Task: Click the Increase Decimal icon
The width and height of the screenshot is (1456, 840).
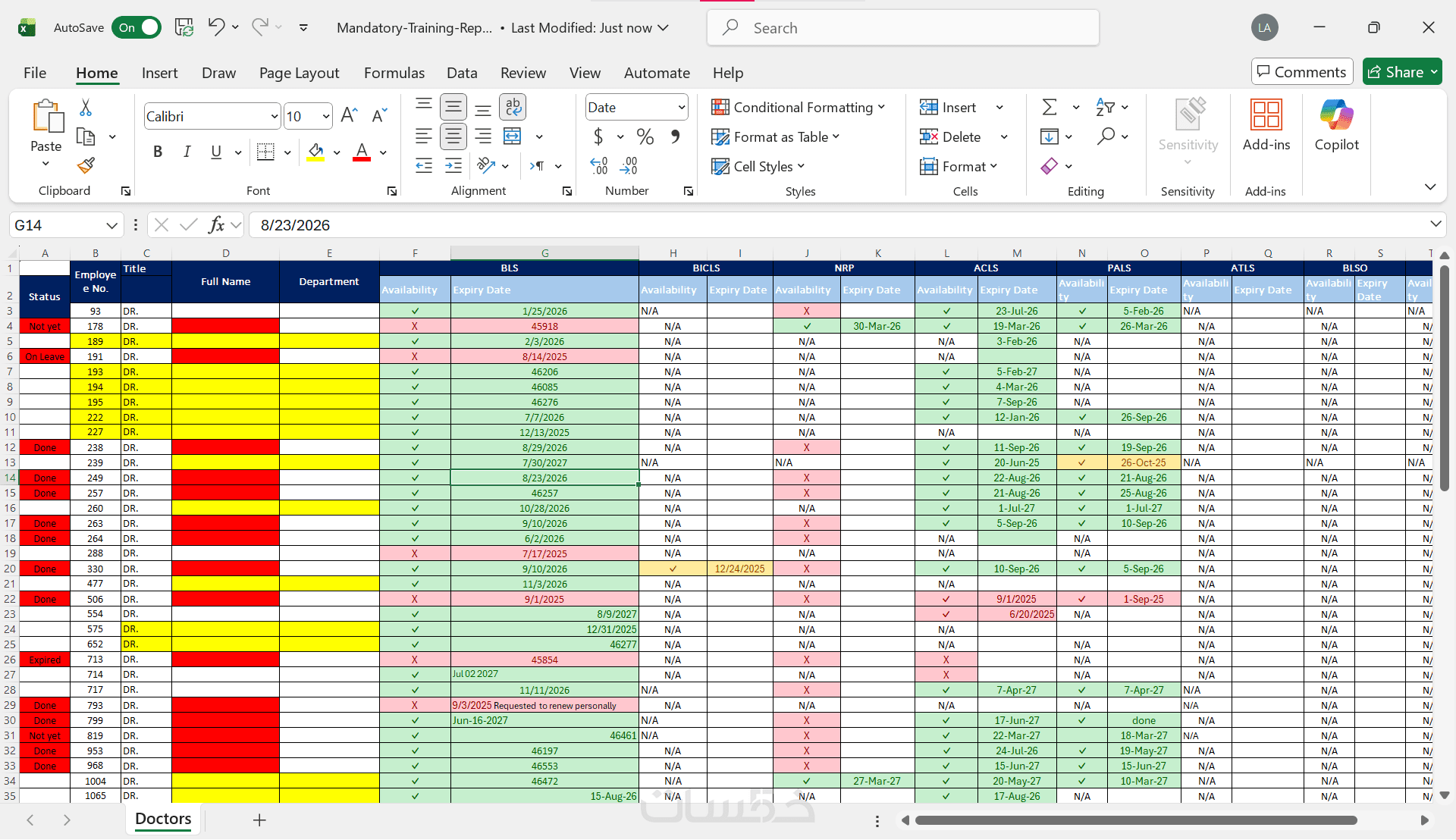Action: (599, 166)
